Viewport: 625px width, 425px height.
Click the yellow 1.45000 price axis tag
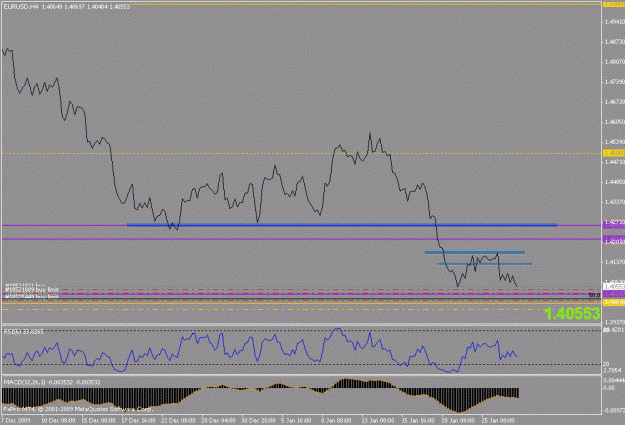[614, 153]
